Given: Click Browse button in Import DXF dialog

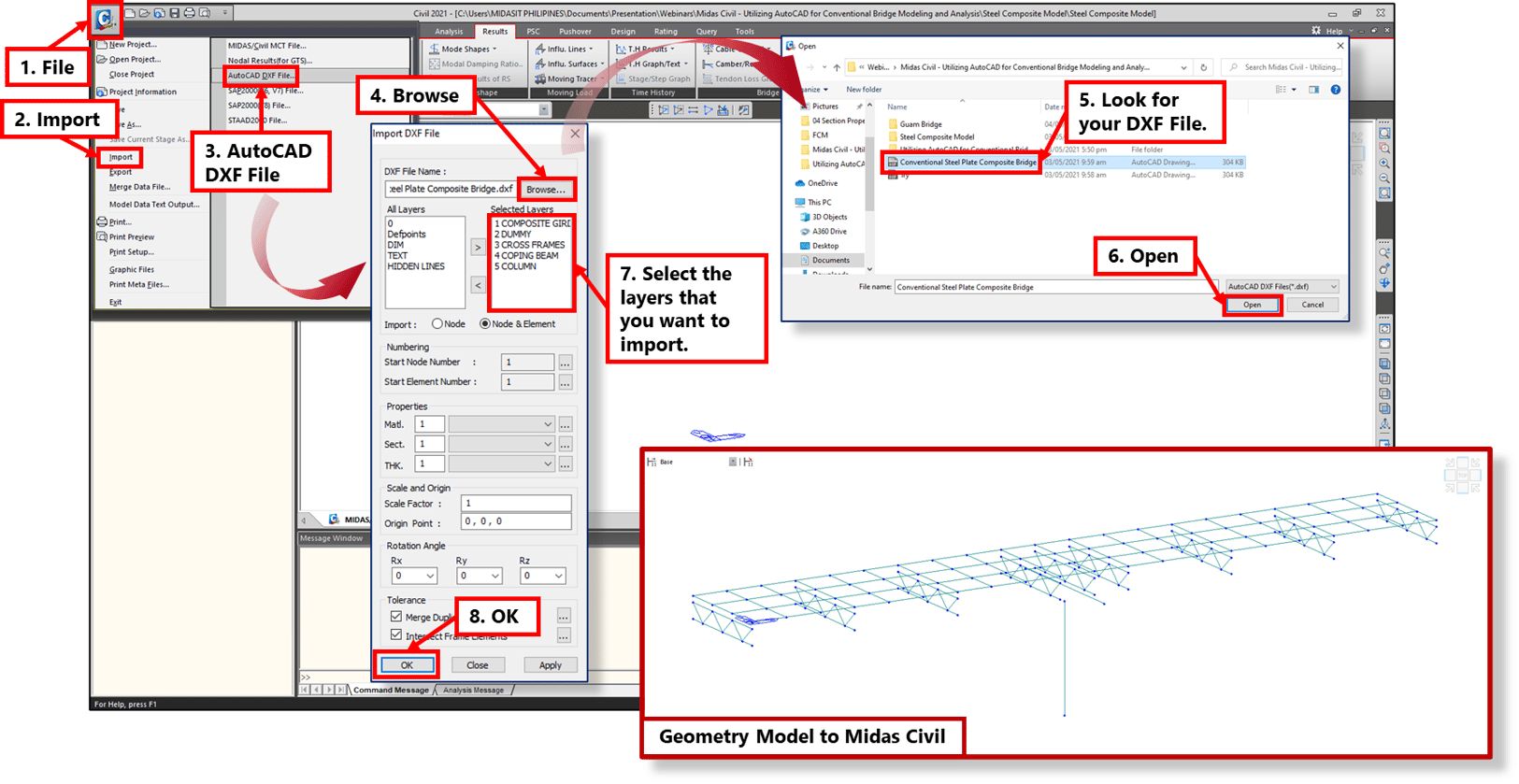Looking at the screenshot, I should 546,189.
